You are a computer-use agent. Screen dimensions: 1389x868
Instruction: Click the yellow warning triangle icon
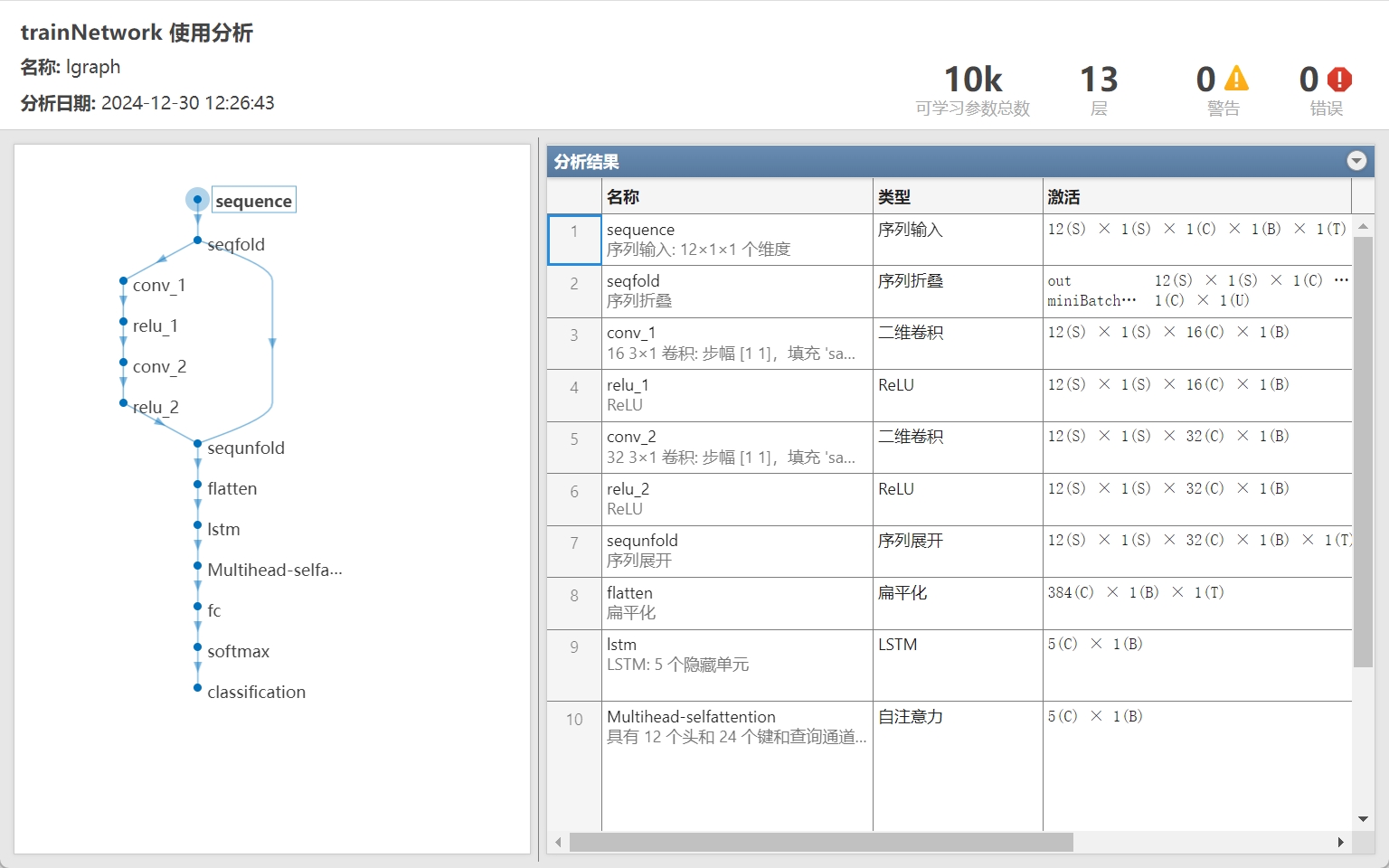[1236, 80]
